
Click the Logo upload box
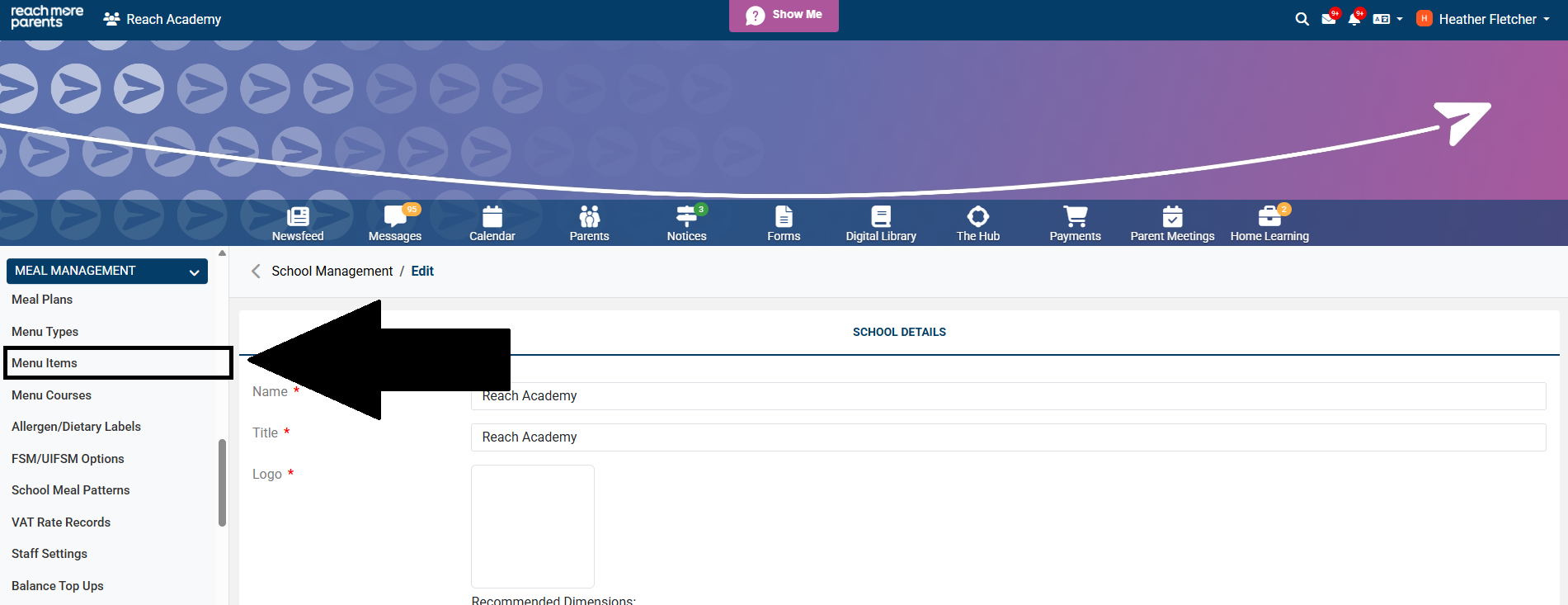[x=532, y=527]
